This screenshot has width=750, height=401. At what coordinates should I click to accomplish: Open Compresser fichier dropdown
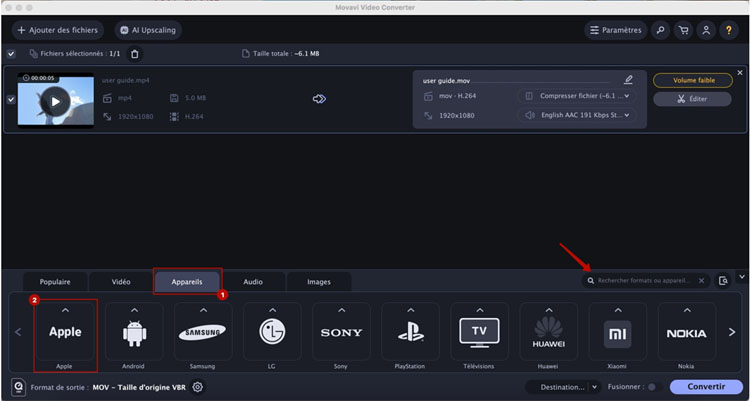pos(577,96)
